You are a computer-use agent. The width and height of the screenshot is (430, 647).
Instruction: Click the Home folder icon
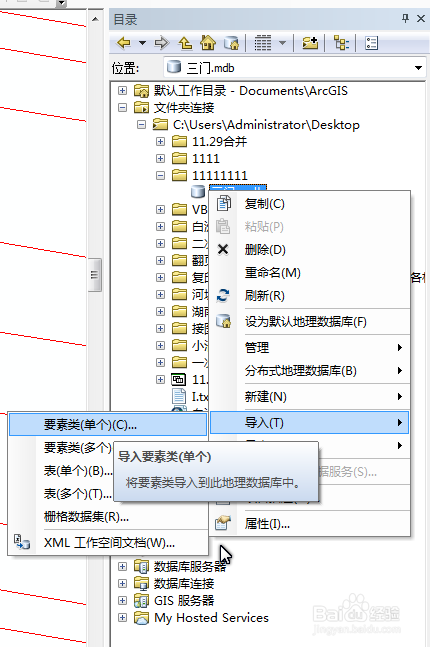point(208,43)
